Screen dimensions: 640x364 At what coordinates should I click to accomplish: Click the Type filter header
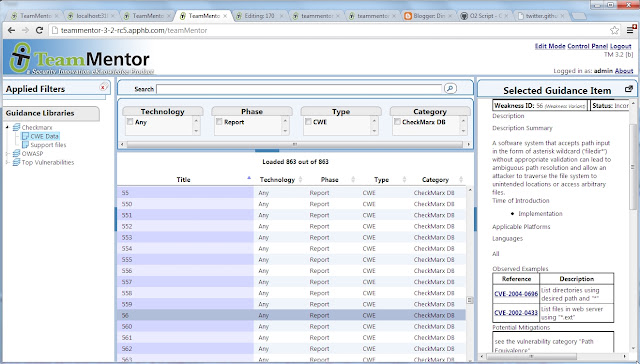341,111
